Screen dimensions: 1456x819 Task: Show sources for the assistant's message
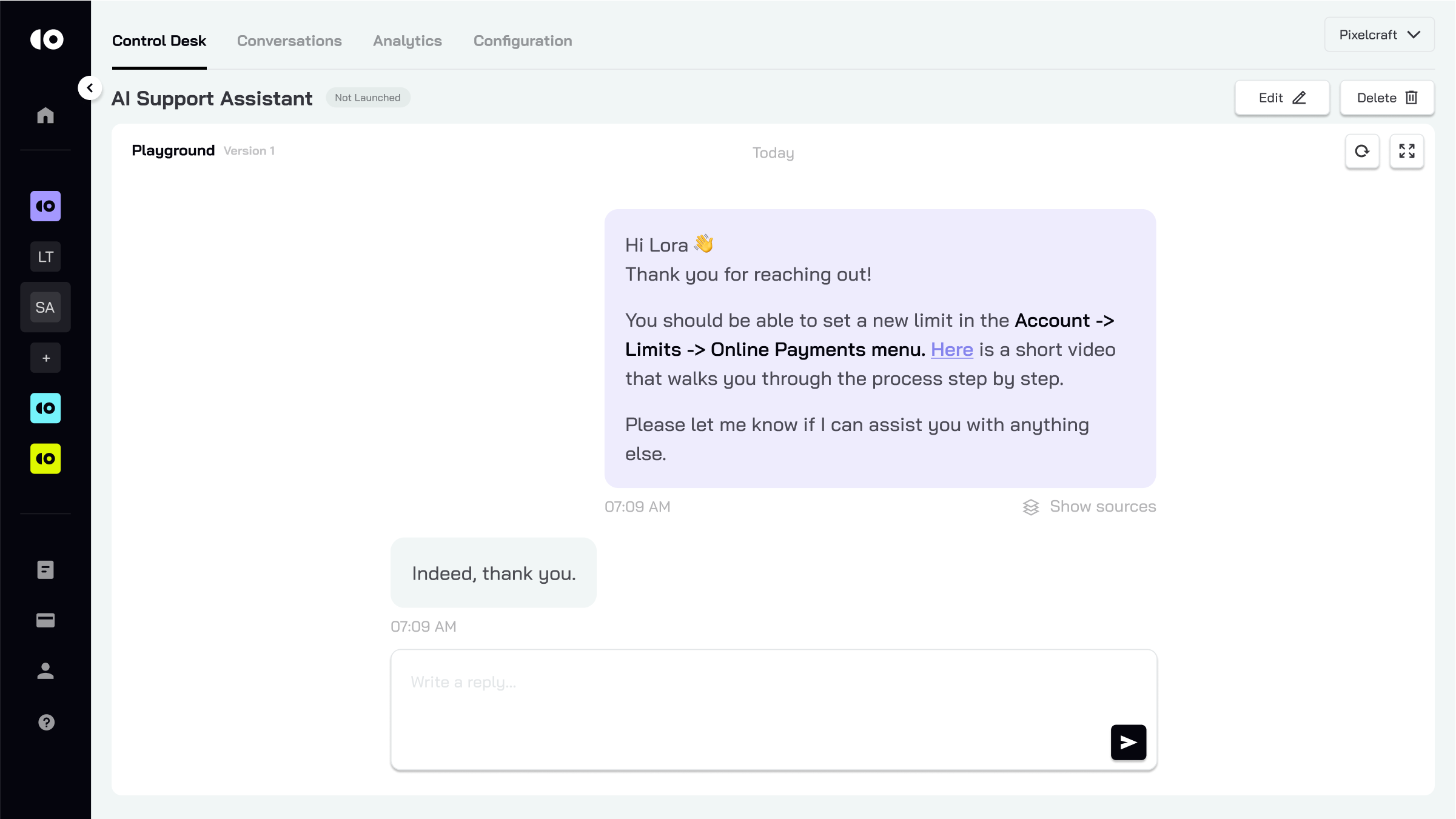coord(1103,506)
